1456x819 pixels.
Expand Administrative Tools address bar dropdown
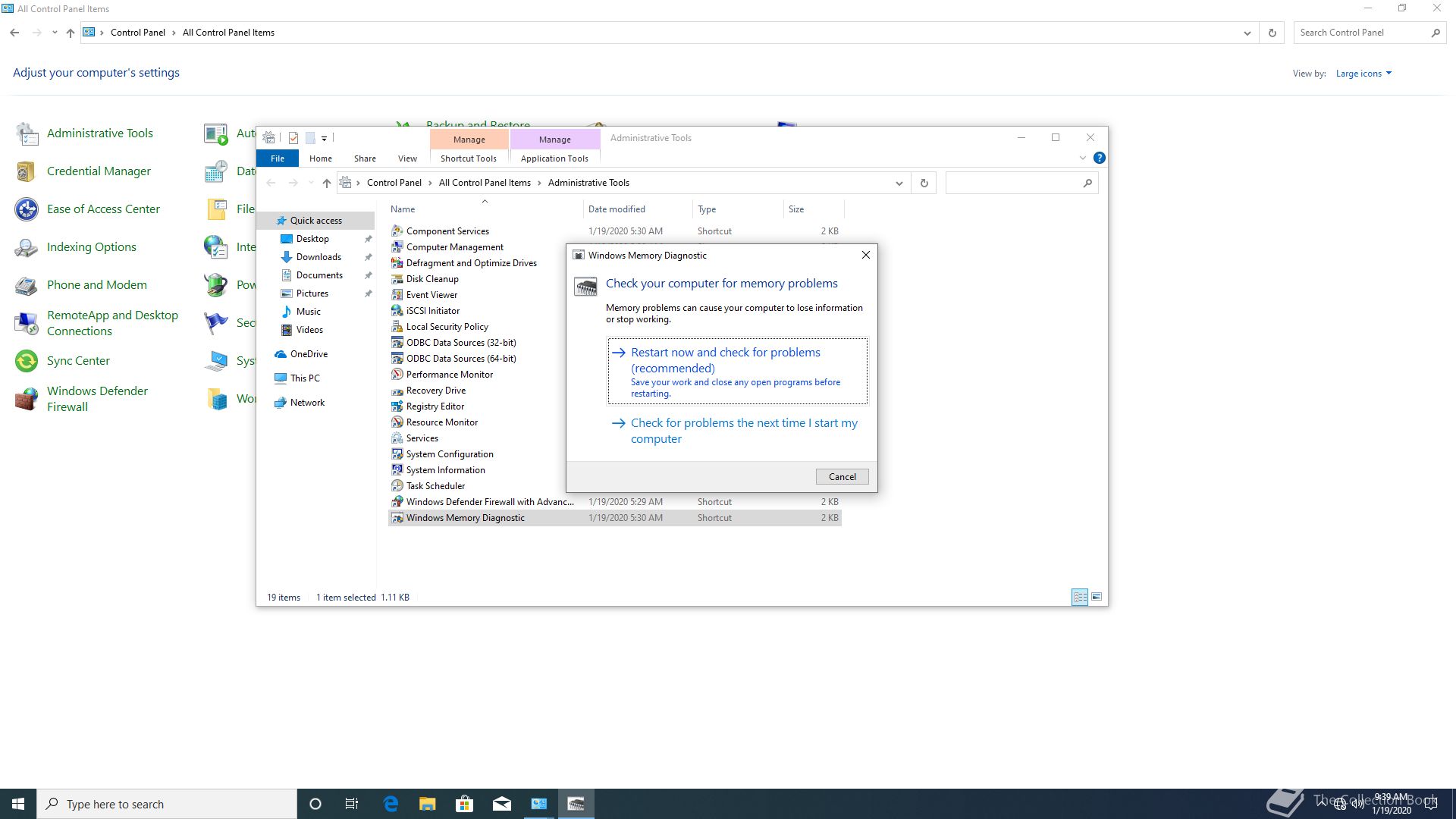899,183
